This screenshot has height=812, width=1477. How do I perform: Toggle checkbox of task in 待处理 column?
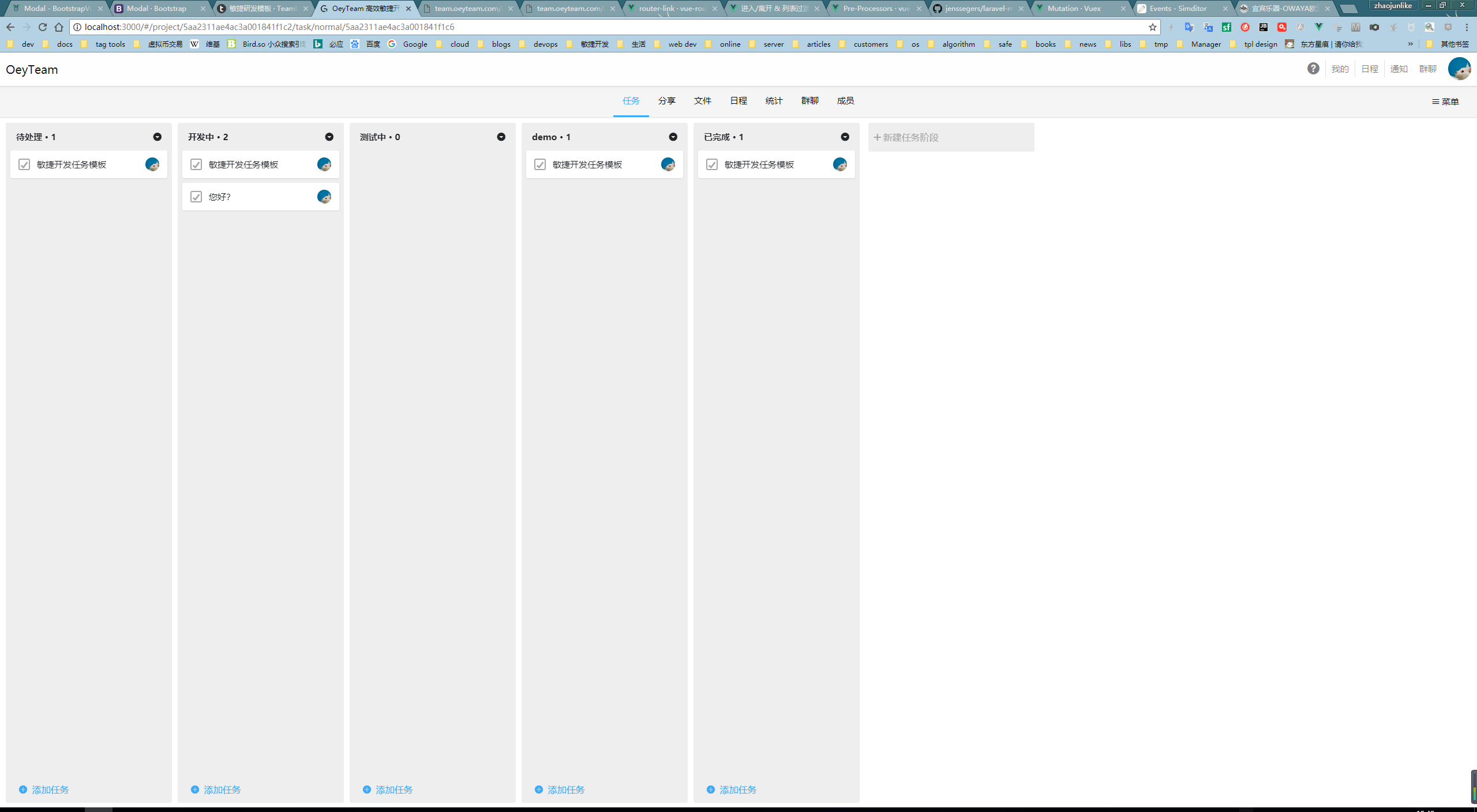[x=24, y=164]
